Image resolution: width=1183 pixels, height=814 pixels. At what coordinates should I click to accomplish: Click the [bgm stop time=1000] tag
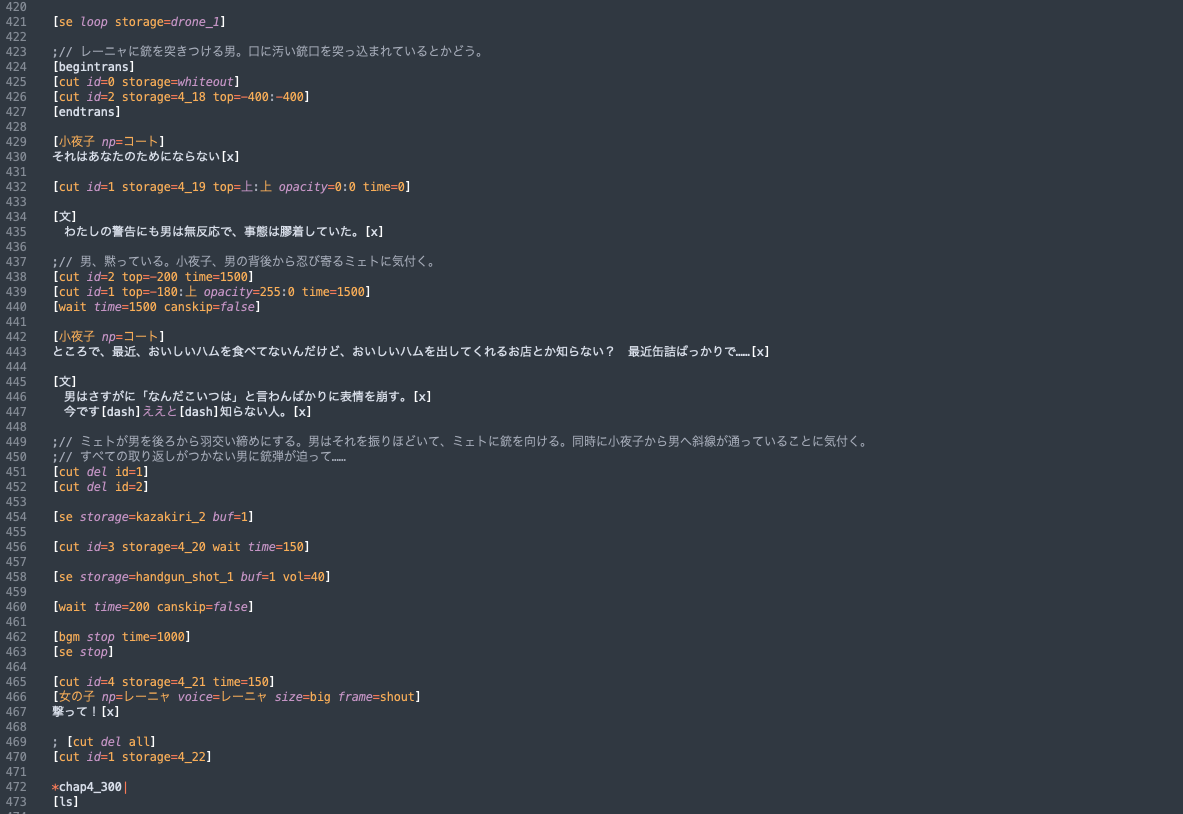pos(121,637)
